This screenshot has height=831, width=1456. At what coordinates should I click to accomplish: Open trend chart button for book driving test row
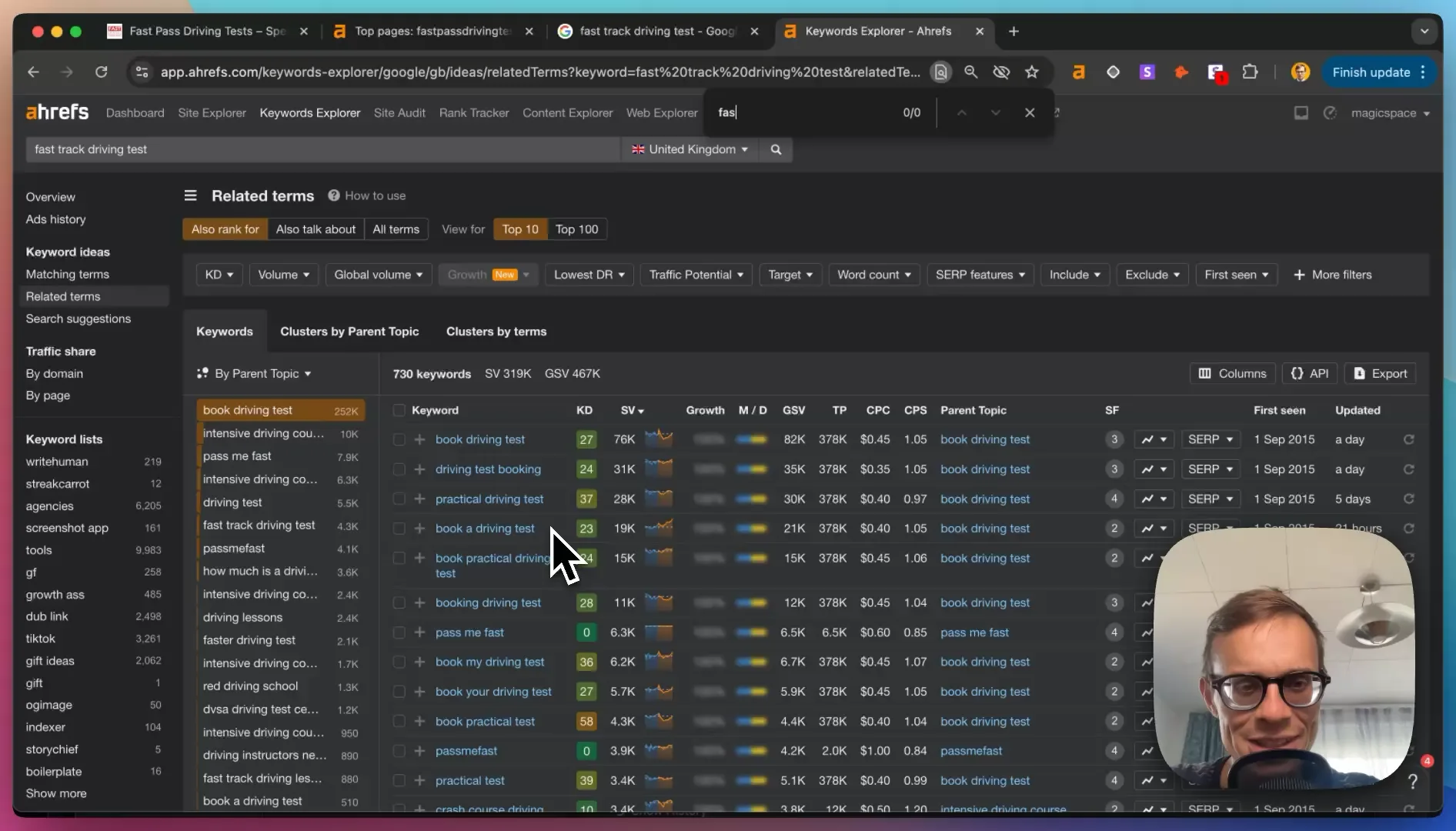[1154, 439]
